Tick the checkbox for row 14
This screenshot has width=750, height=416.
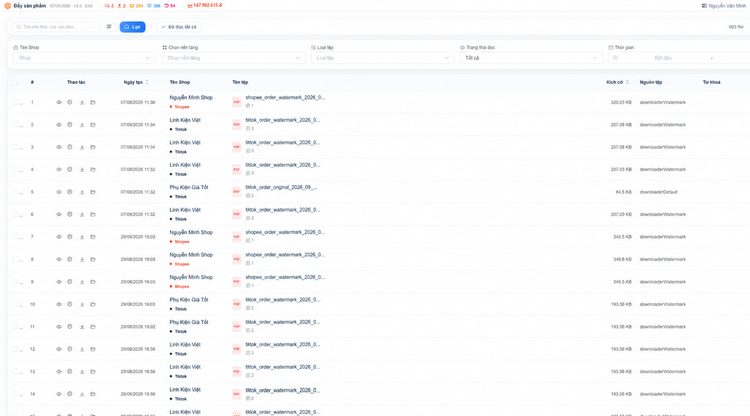[15, 394]
